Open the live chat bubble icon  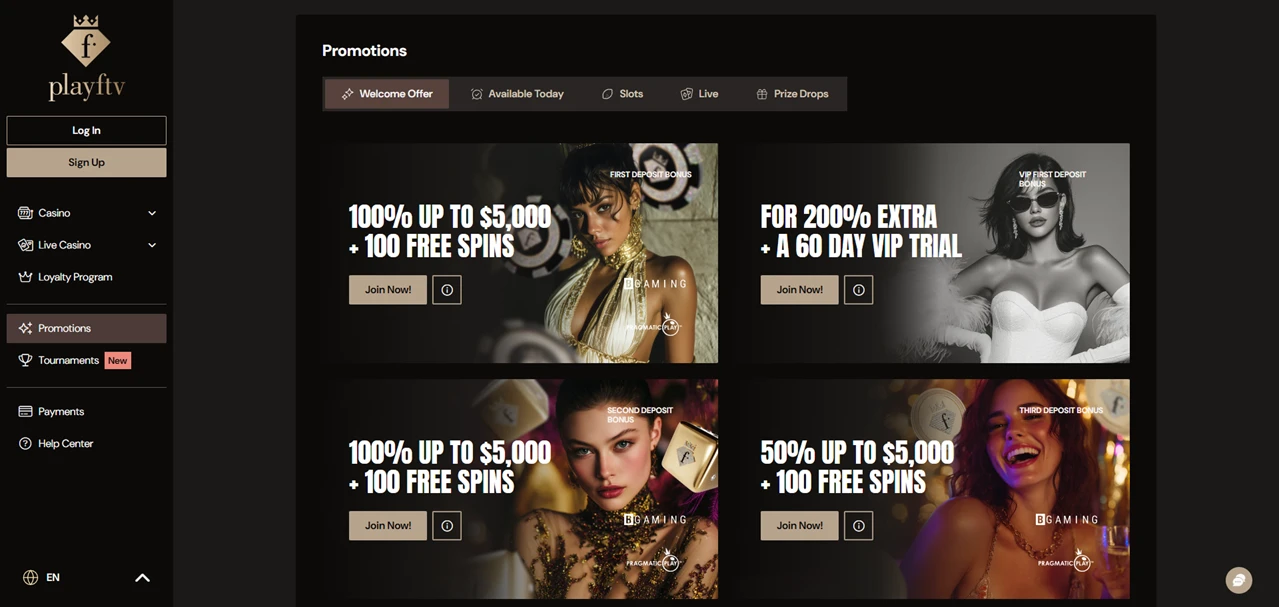pyautogui.click(x=1239, y=580)
